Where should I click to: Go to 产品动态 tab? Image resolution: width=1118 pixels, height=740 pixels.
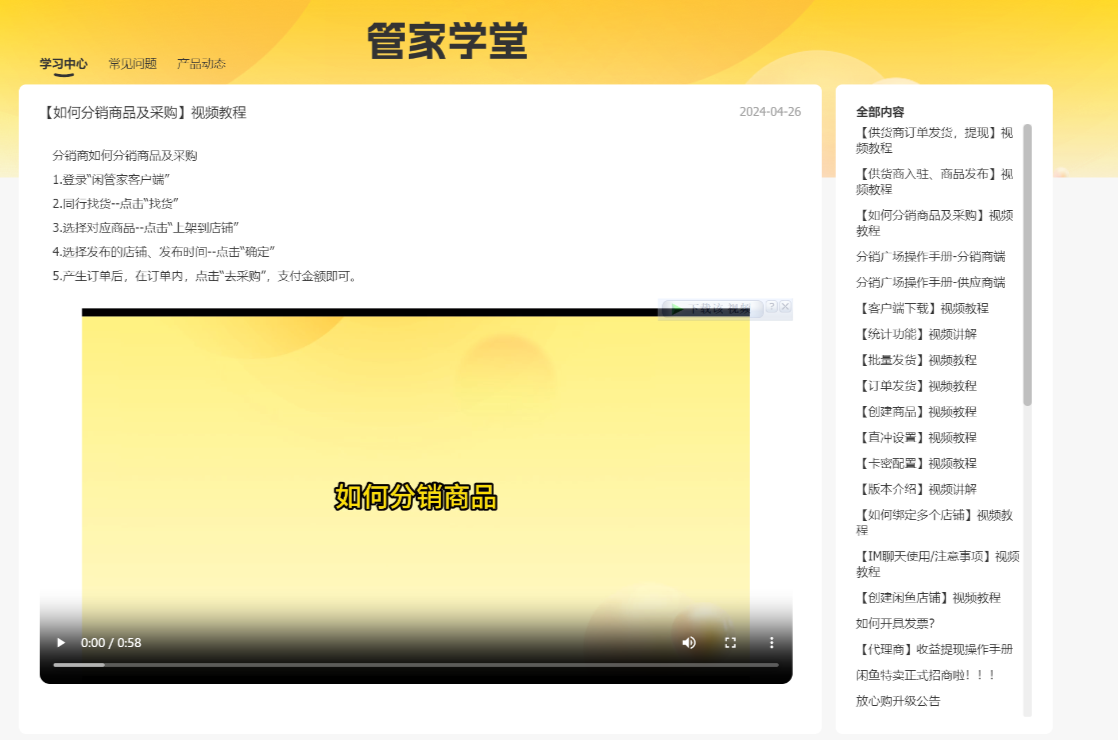pyautogui.click(x=201, y=64)
